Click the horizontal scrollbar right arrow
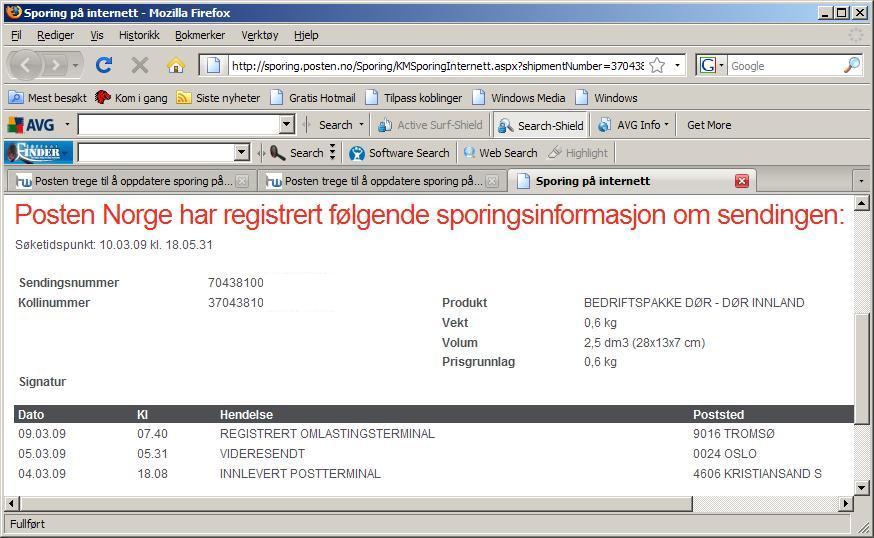Screen dimensions: 874x538 pos(846,503)
